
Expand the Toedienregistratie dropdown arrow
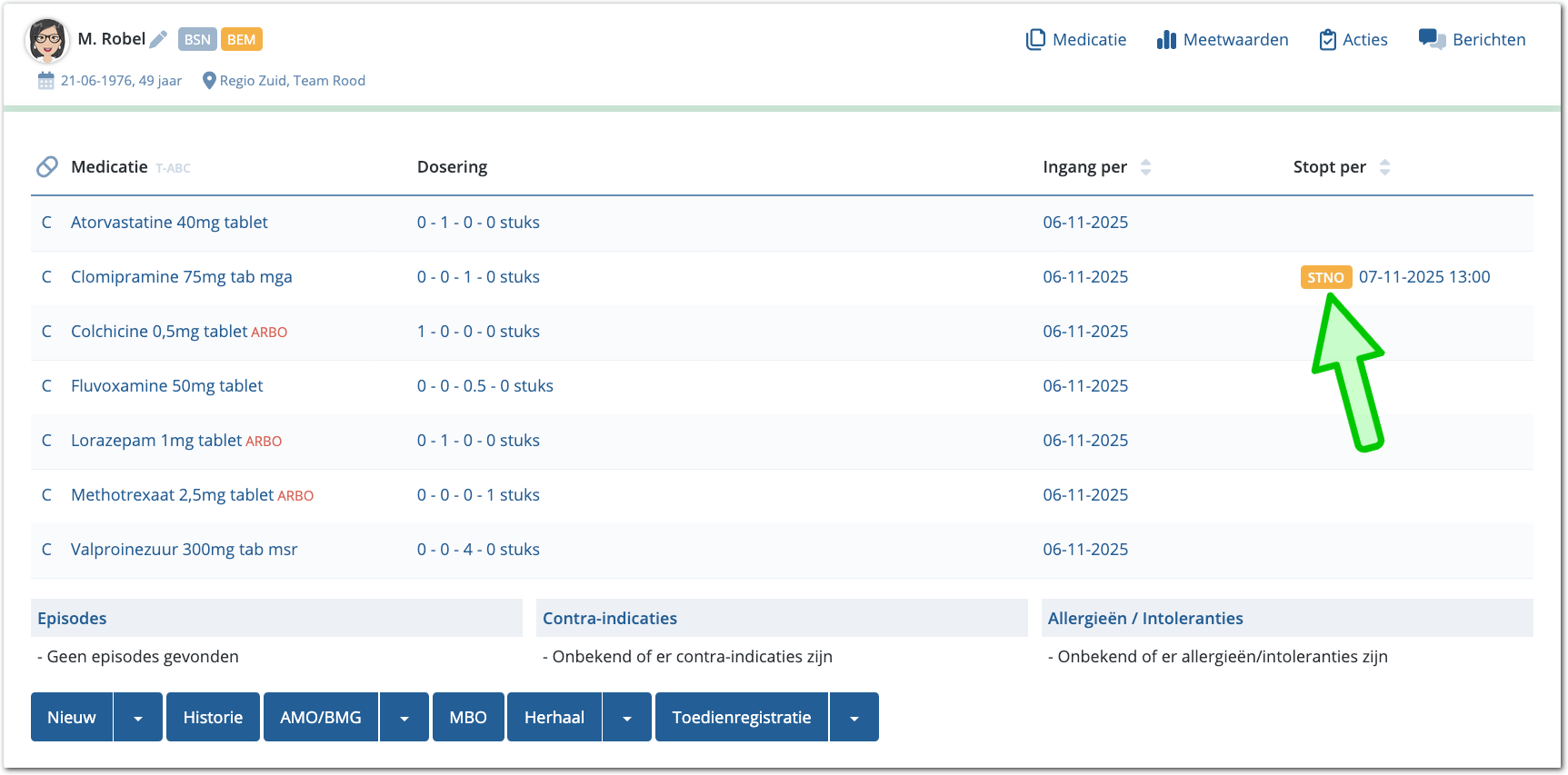(x=854, y=718)
